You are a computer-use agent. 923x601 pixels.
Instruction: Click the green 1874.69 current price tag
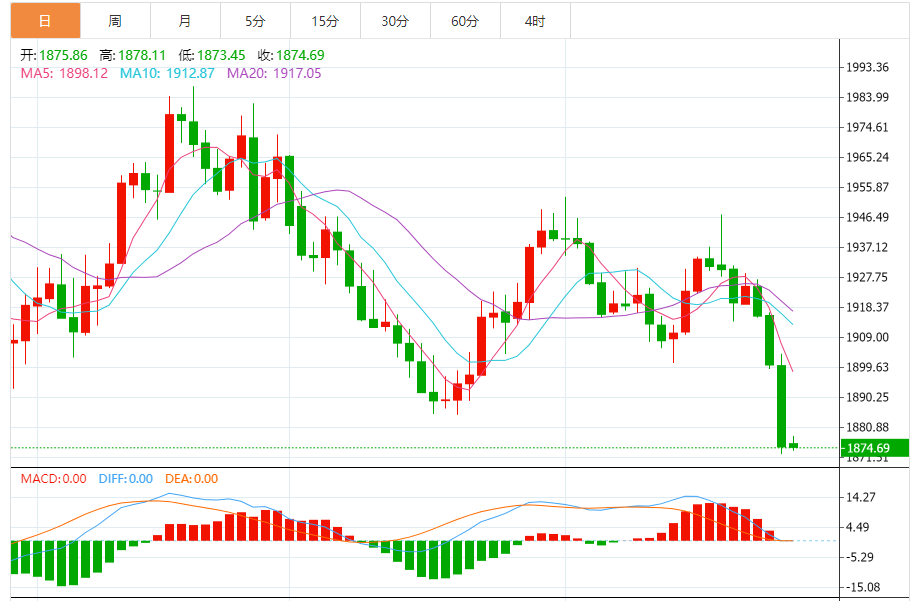(x=875, y=448)
